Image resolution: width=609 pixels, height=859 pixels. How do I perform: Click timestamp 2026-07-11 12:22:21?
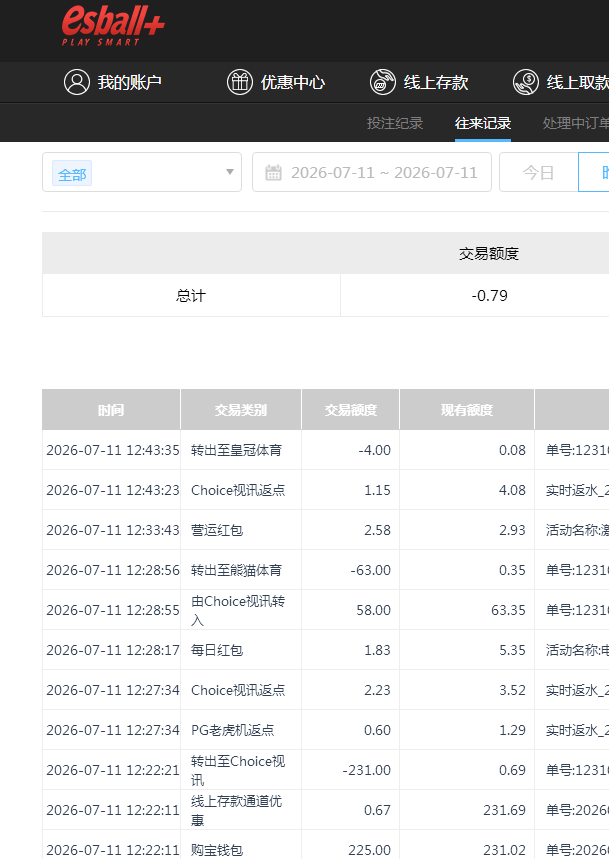point(113,770)
